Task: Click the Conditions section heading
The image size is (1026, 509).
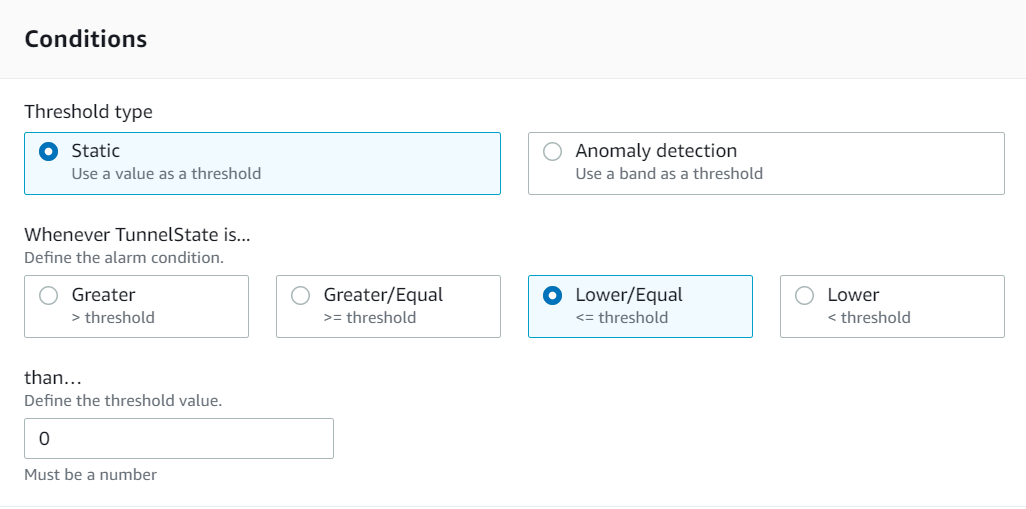Action: click(85, 39)
